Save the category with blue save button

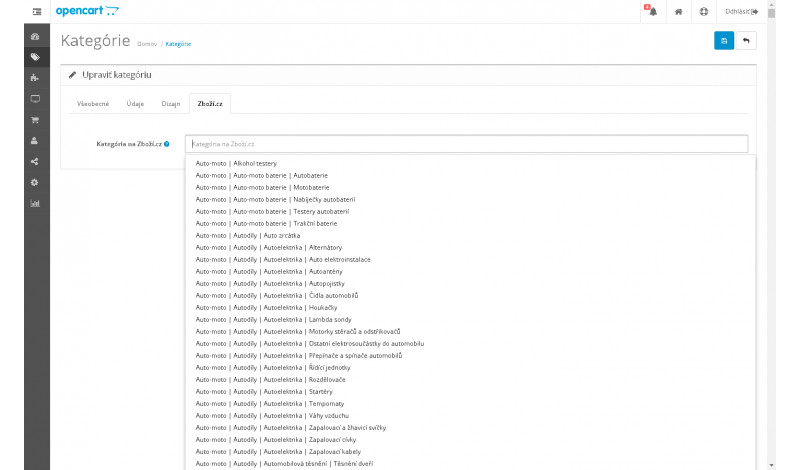click(x=723, y=41)
